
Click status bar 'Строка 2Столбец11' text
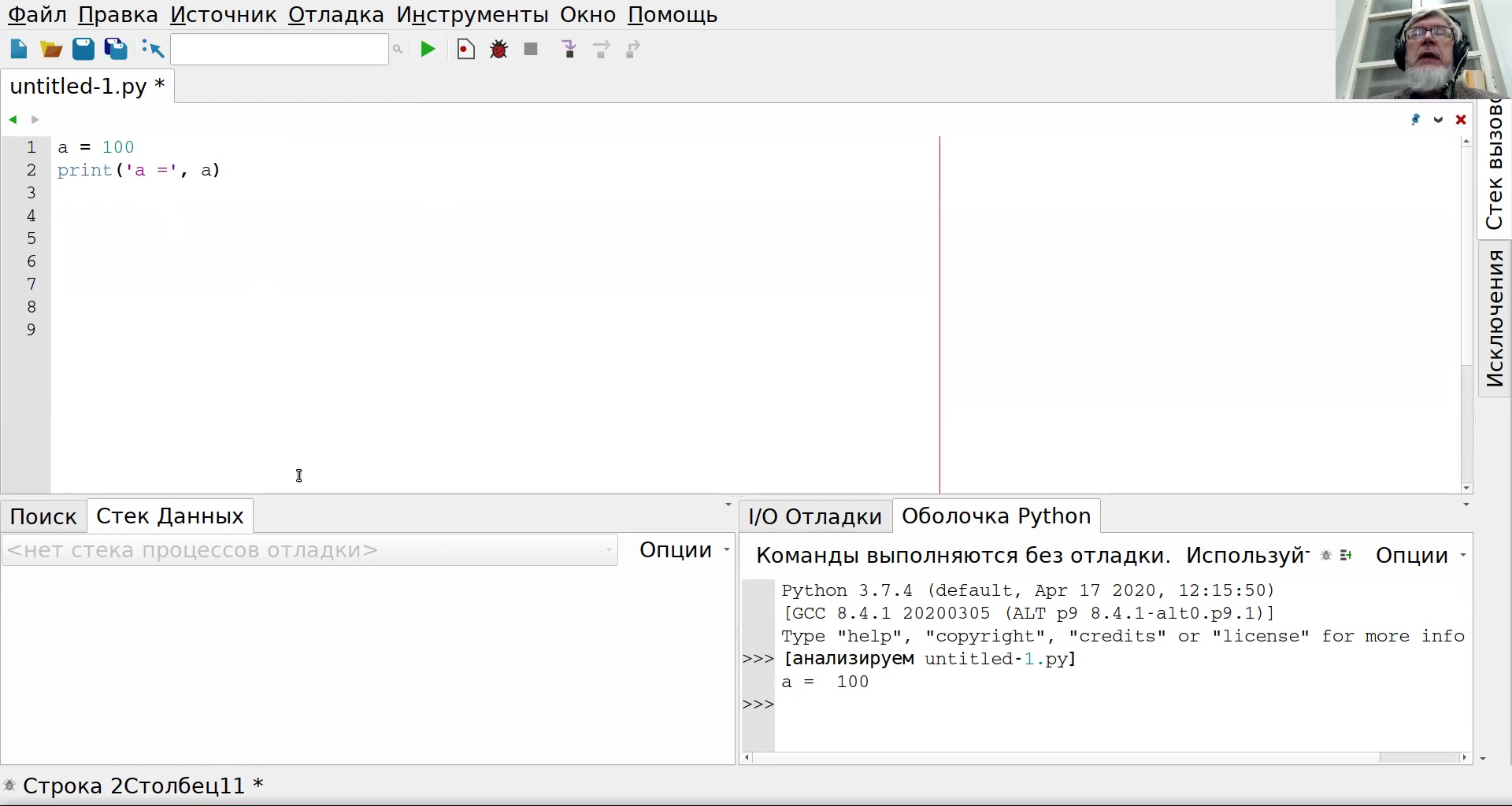point(135,786)
